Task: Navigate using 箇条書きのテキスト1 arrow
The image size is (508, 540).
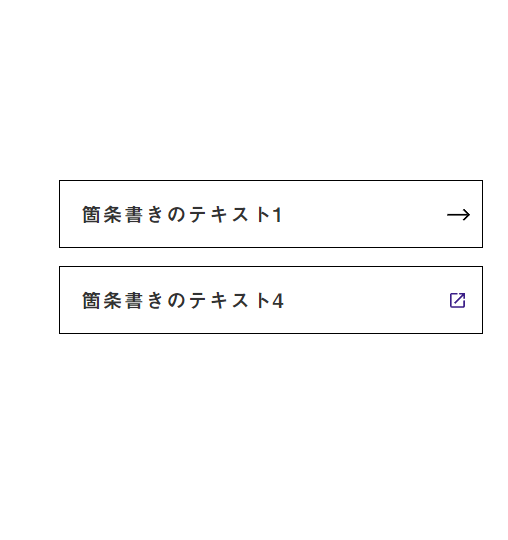Action: [458, 215]
